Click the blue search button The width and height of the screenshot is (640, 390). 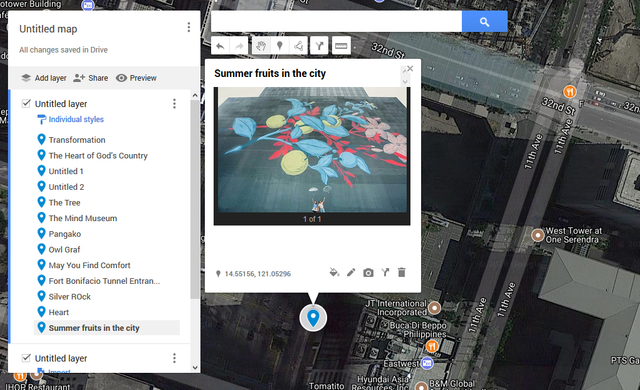pos(484,21)
